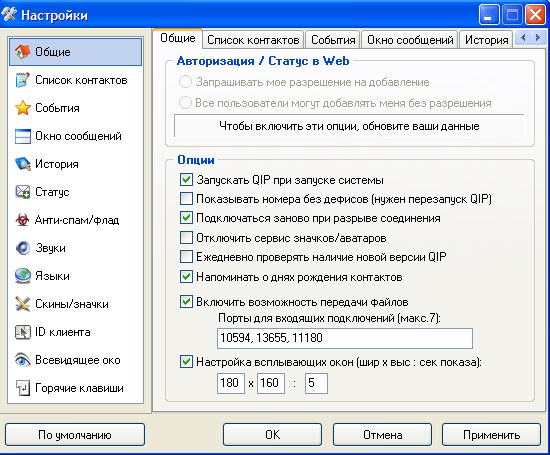The height and width of the screenshot is (455, 550).
Task: Switch to the Общие tab
Action: point(178,38)
